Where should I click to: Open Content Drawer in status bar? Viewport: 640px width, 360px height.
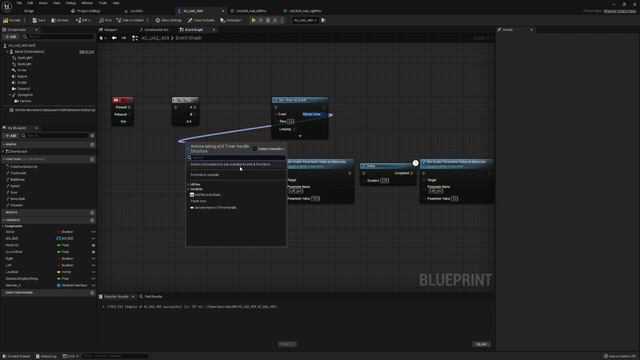(x=17, y=356)
